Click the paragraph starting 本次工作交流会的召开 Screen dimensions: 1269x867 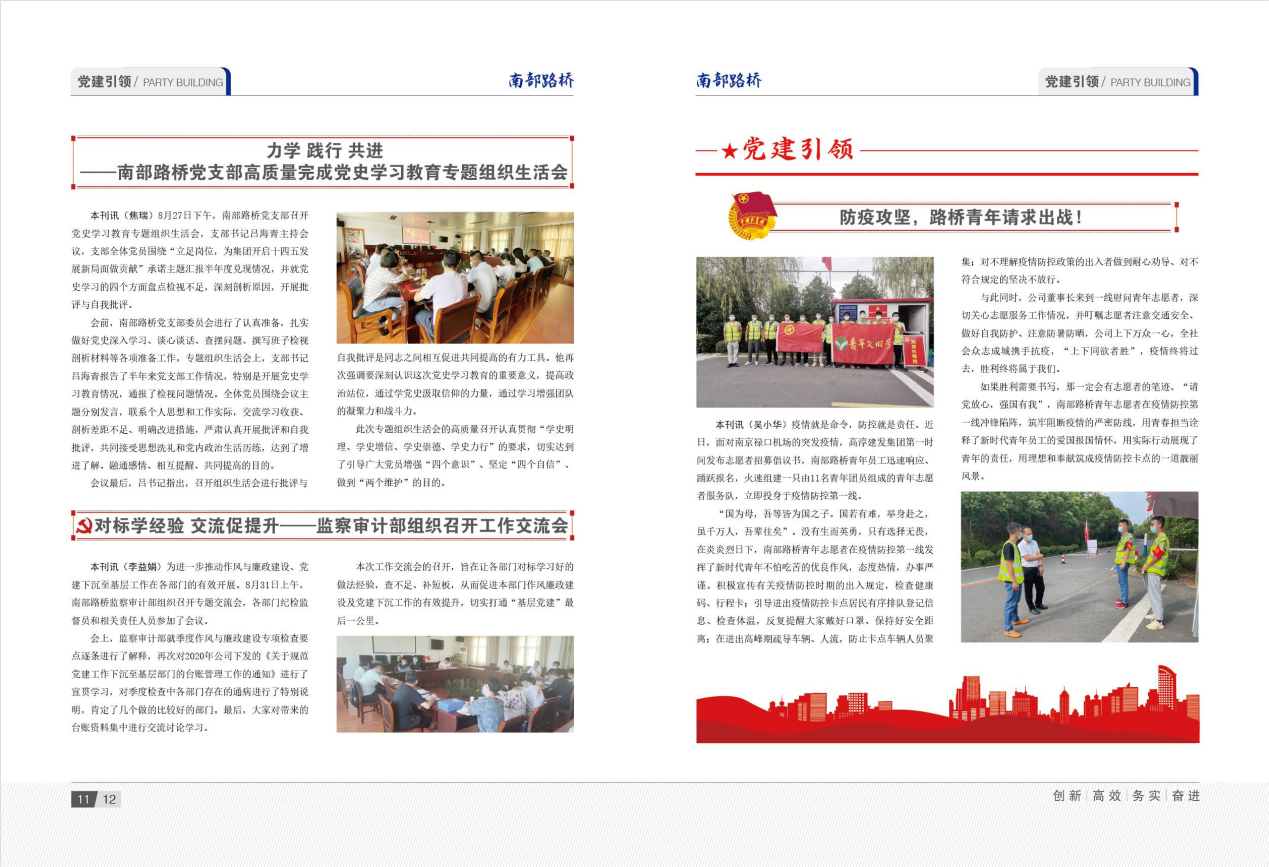[455, 593]
